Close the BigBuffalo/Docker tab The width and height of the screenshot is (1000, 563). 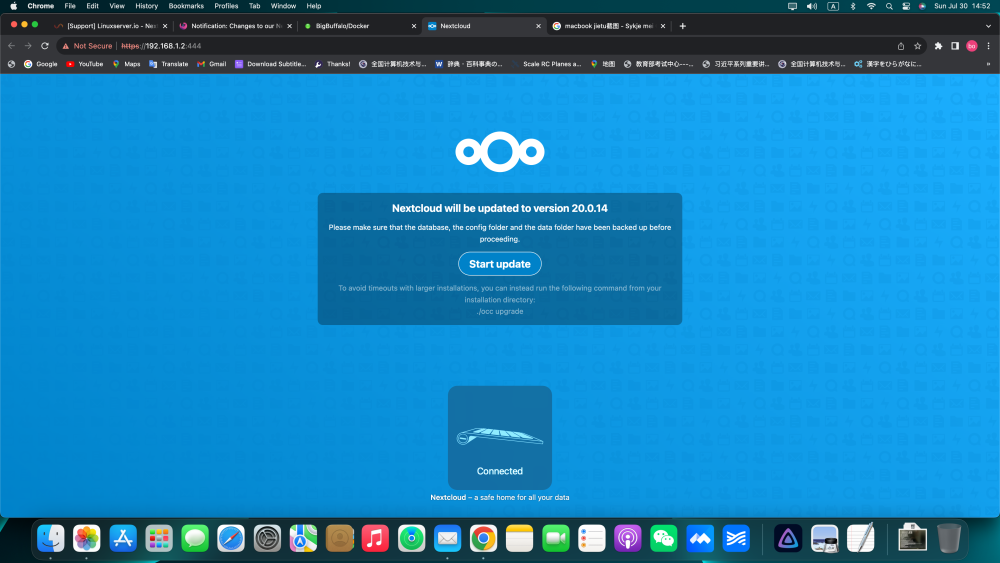point(414,26)
